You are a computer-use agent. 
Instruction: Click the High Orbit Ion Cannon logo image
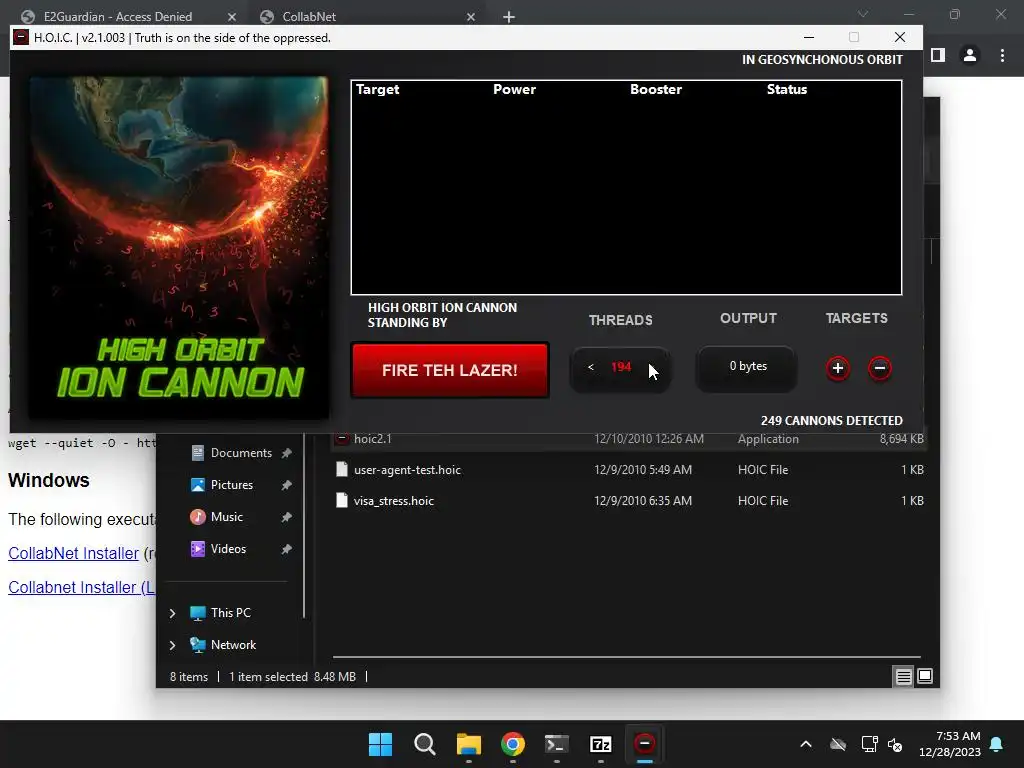179,248
